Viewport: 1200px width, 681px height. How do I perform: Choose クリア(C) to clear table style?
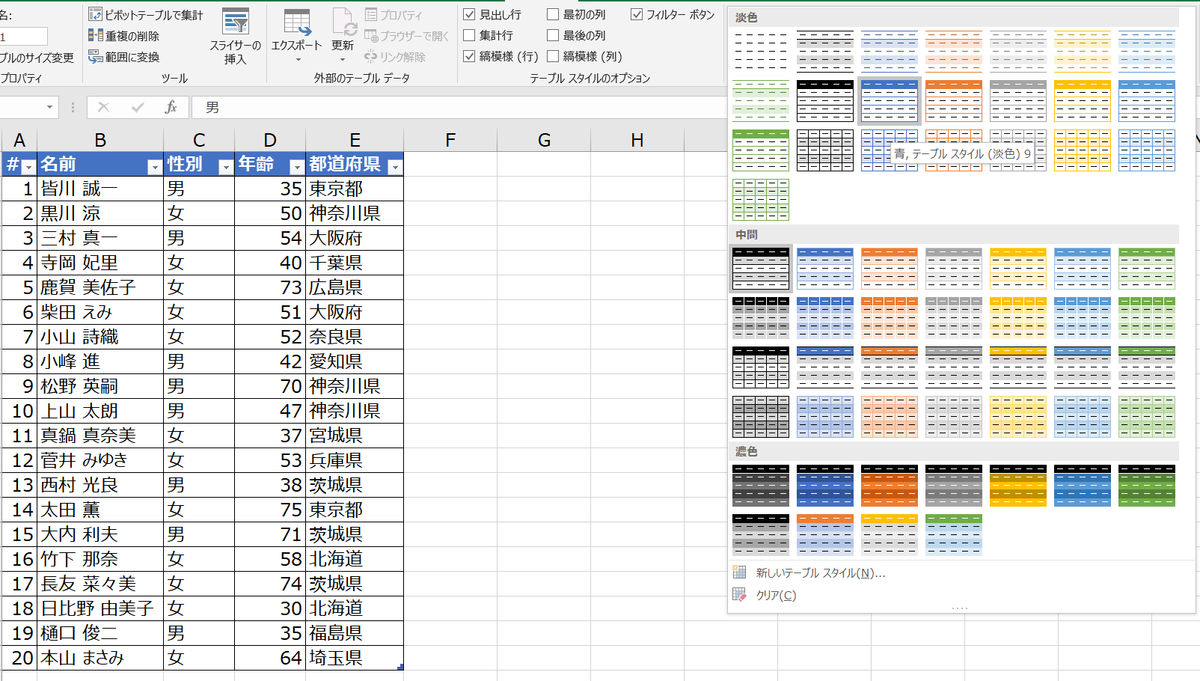pos(776,595)
